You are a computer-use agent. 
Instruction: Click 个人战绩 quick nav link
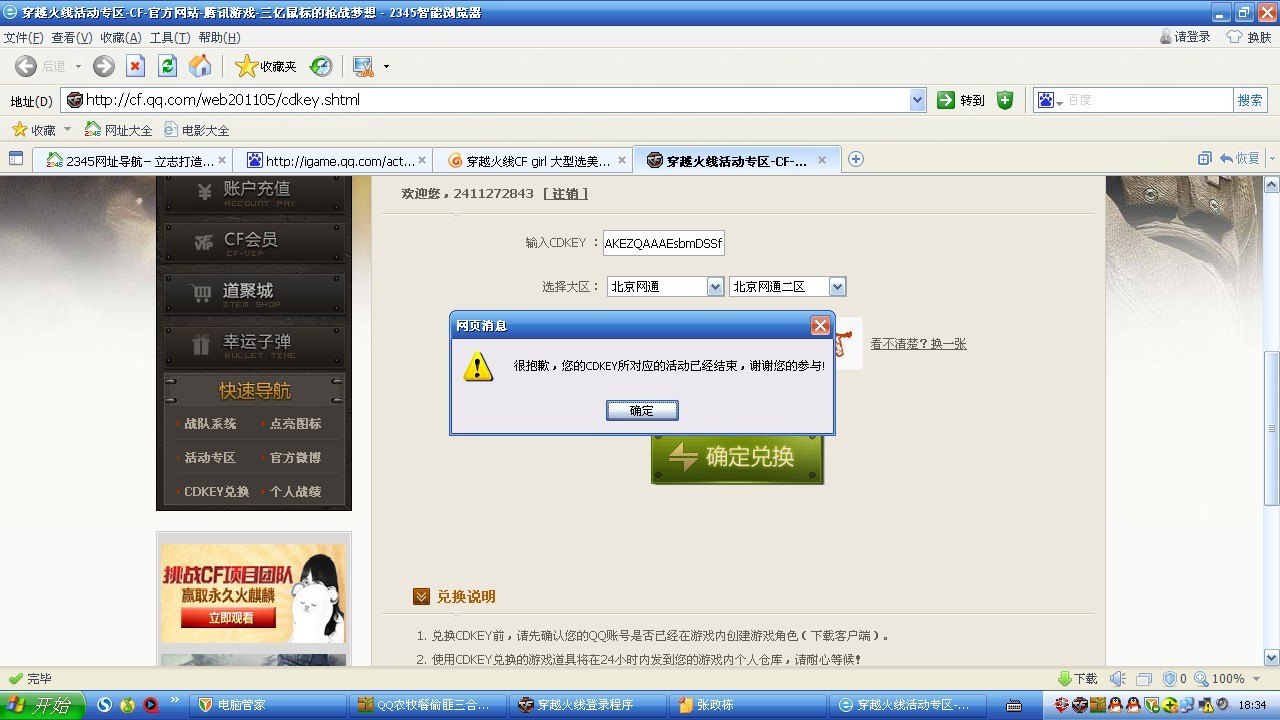tap(295, 492)
